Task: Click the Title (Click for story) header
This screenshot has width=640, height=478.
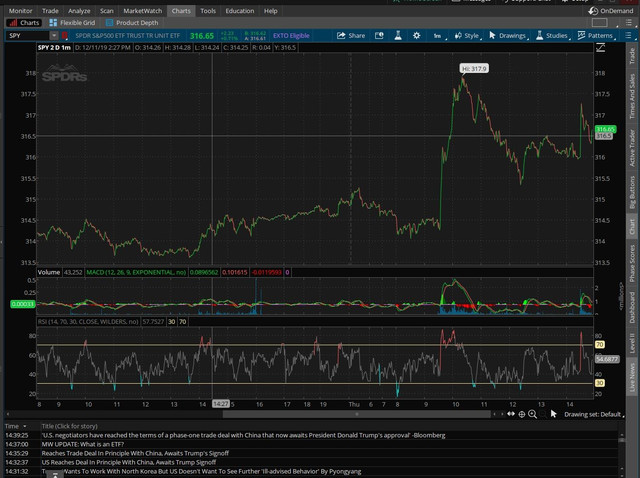Action: [69, 426]
